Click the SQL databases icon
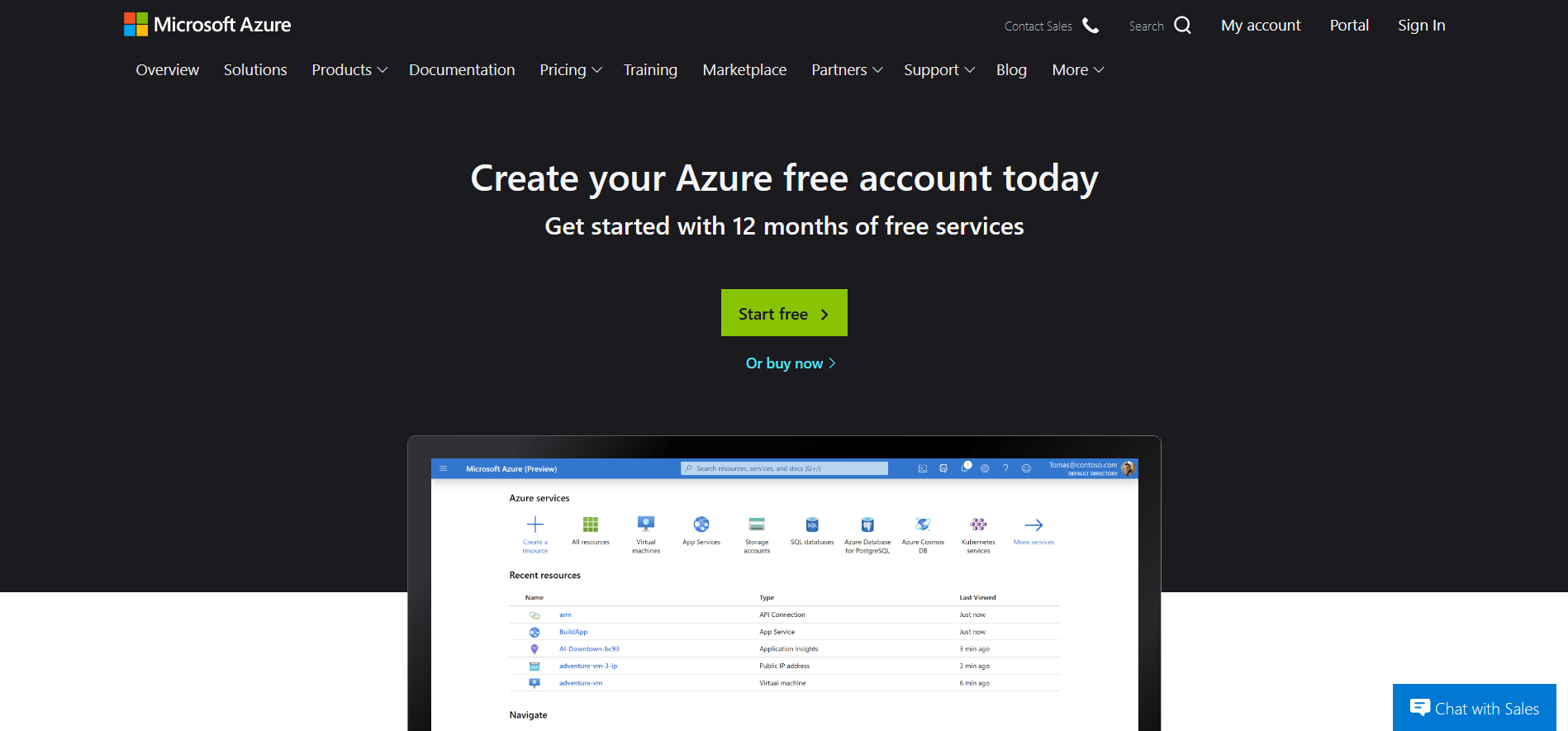This screenshot has height=731, width=1568. click(x=812, y=525)
